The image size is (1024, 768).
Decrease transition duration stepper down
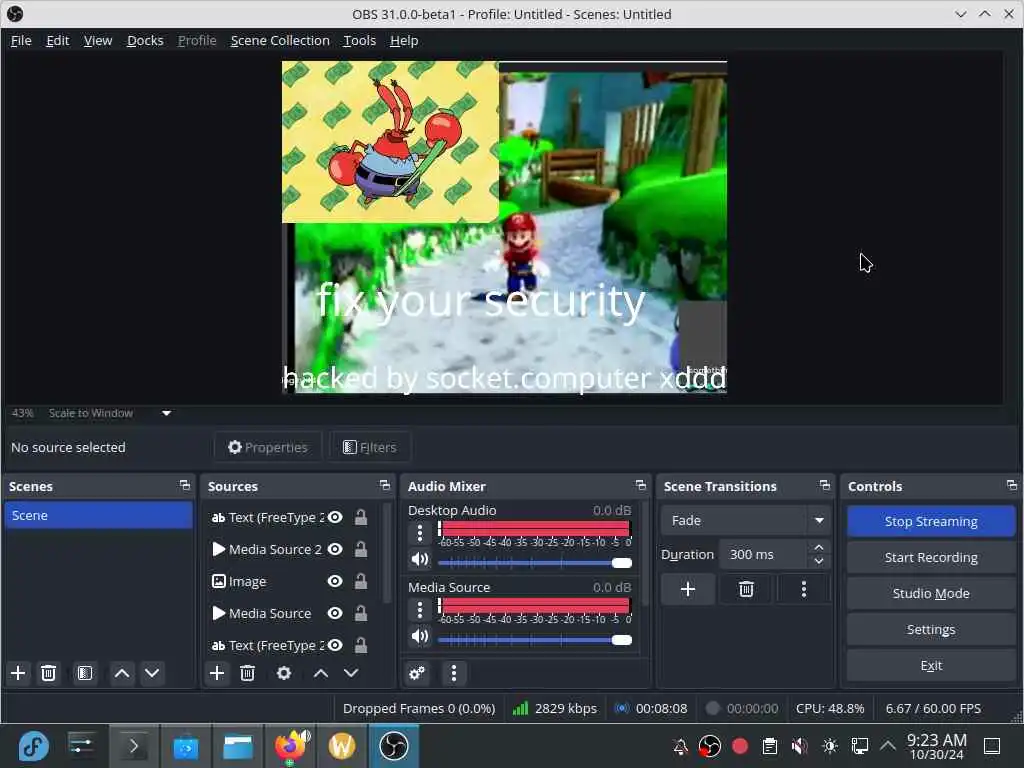[x=819, y=561]
